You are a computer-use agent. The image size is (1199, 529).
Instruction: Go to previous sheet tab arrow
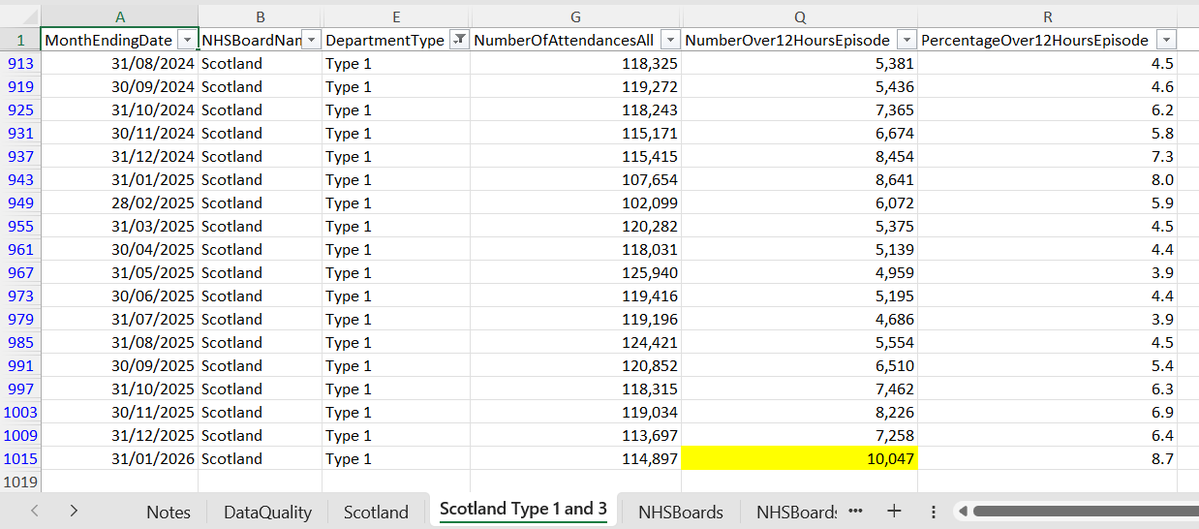pyautogui.click(x=34, y=511)
